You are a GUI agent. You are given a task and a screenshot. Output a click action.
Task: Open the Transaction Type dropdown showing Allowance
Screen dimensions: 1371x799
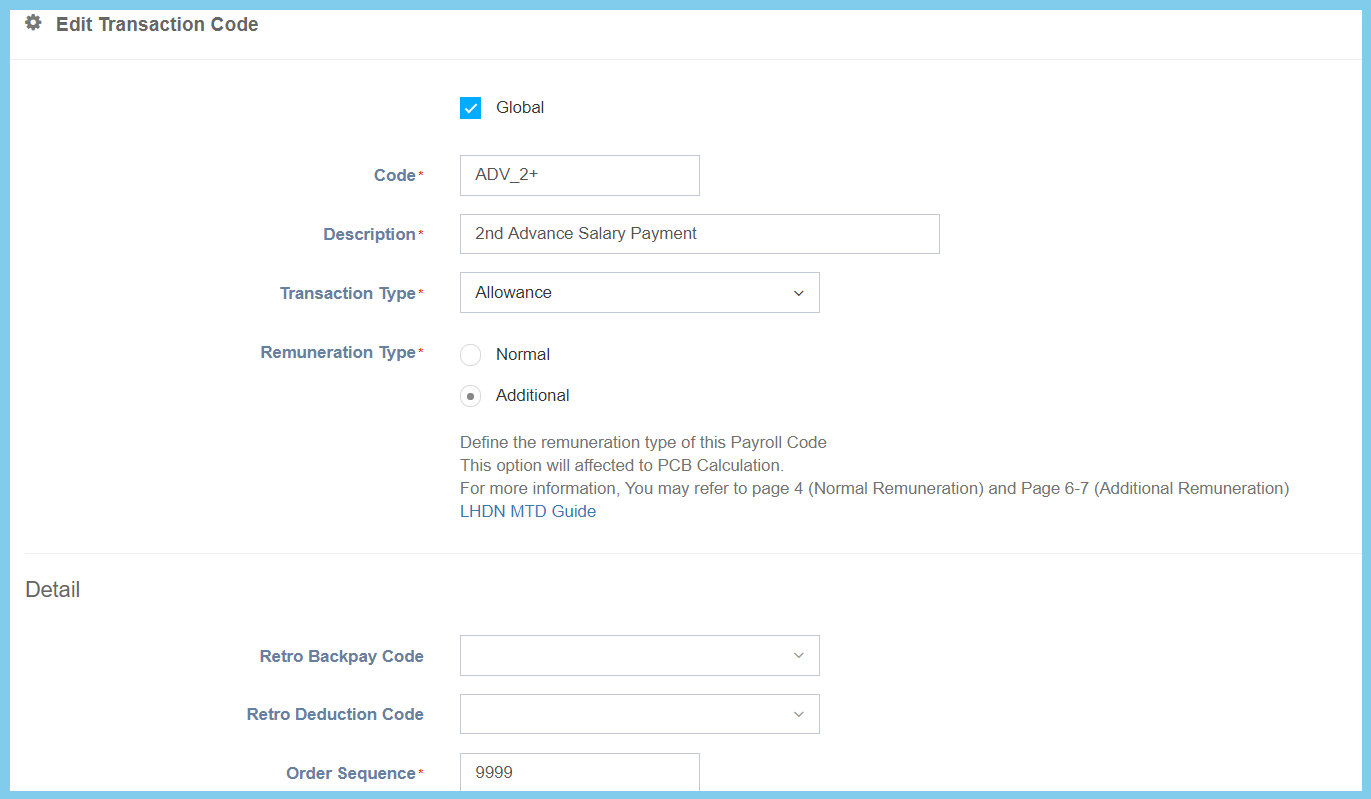pos(639,293)
